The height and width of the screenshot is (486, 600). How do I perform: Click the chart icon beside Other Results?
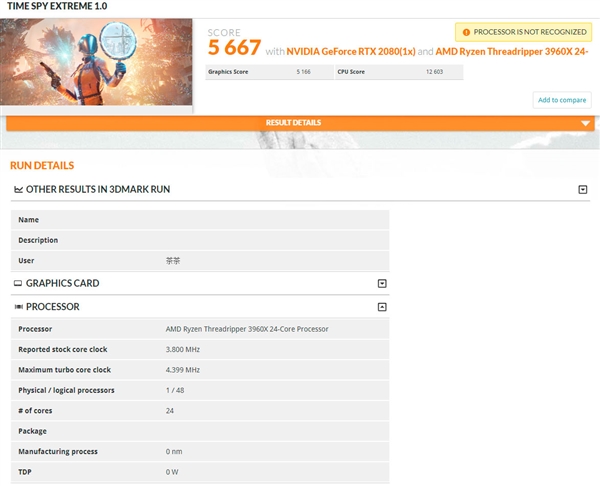(x=18, y=189)
